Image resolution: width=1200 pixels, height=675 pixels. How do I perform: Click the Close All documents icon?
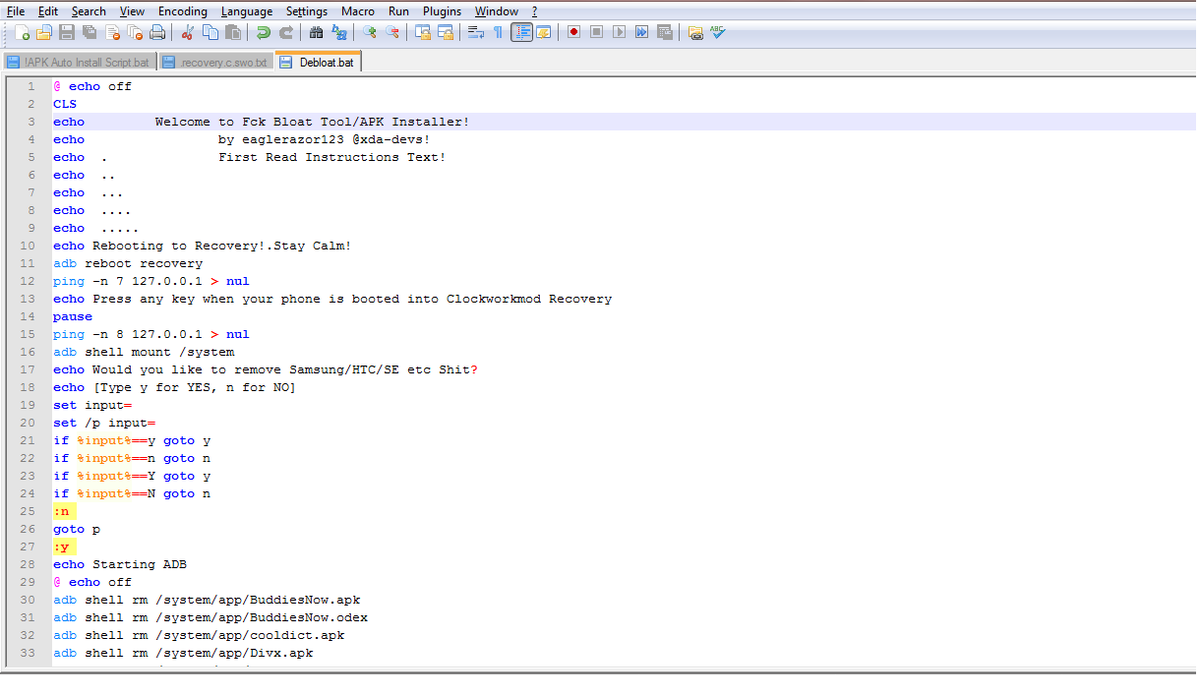[135, 32]
